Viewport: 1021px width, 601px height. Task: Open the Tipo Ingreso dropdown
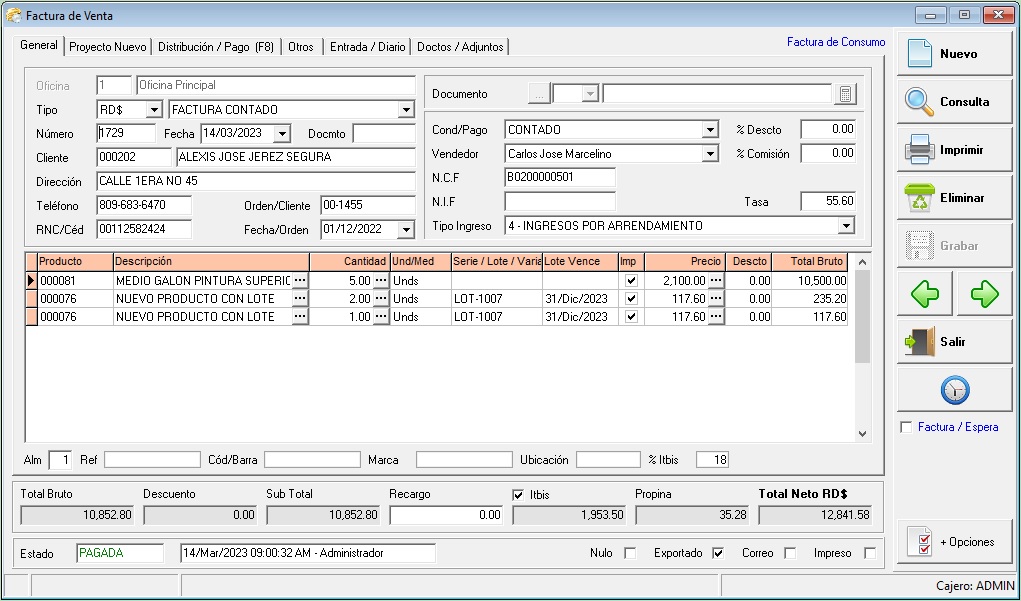[x=846, y=226]
